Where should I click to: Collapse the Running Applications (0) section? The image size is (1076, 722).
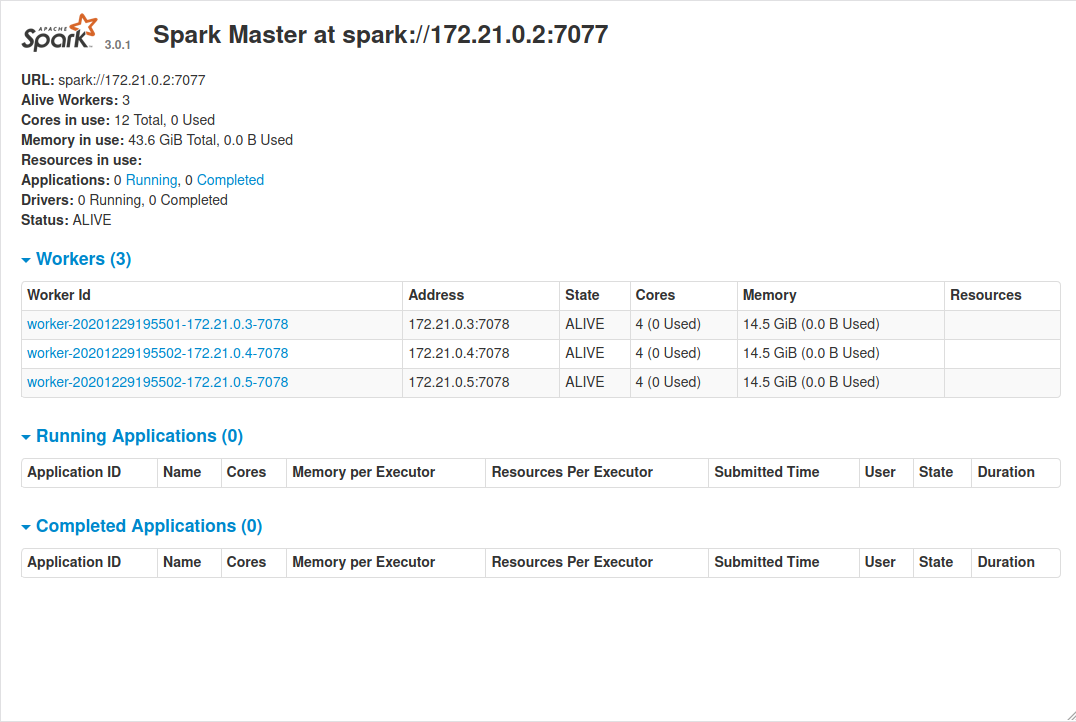pyautogui.click(x=132, y=436)
